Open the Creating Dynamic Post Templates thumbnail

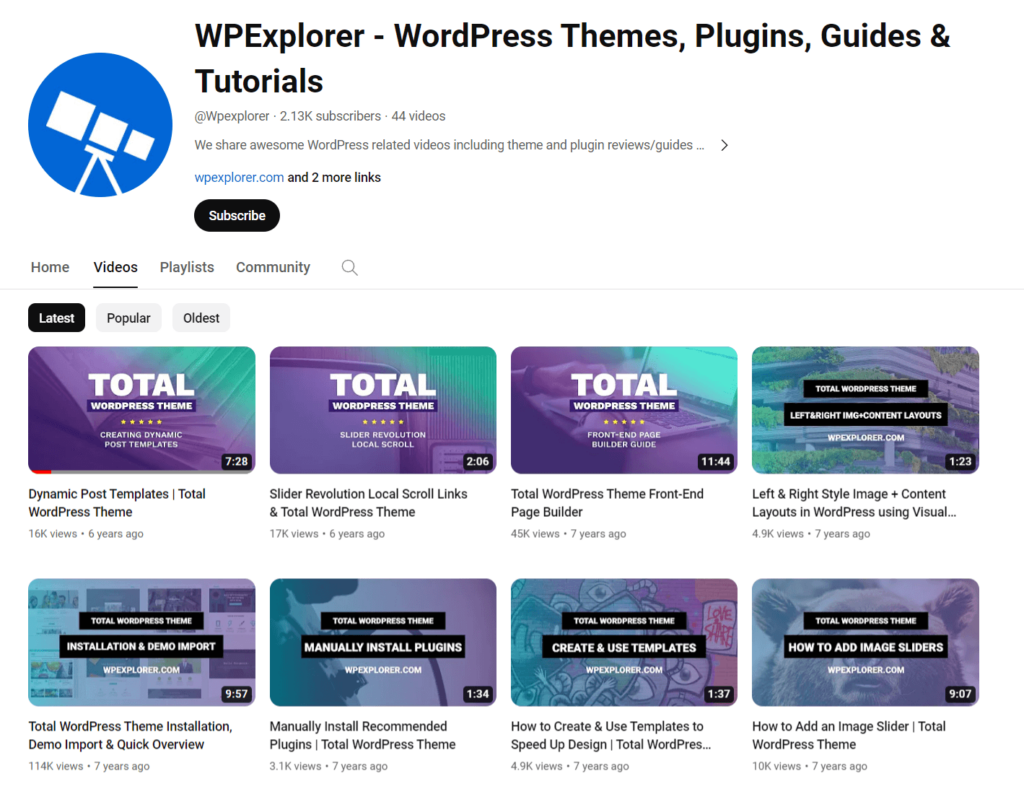(x=142, y=410)
